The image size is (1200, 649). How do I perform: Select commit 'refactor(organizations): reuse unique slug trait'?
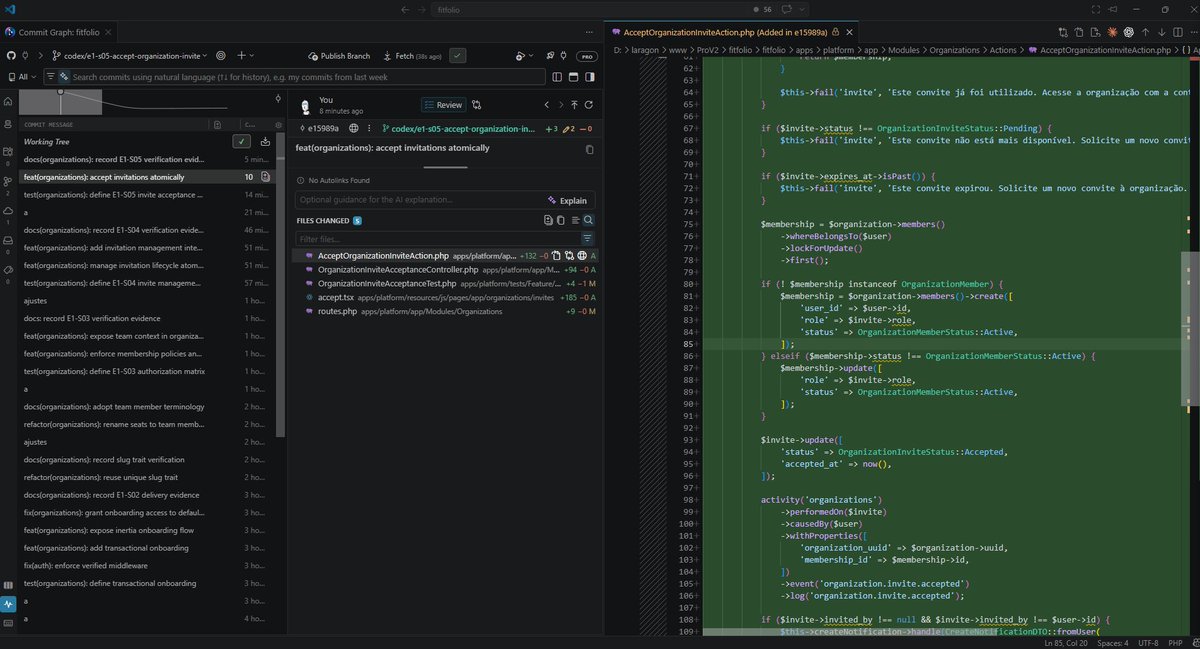pyautogui.click(x=145, y=477)
